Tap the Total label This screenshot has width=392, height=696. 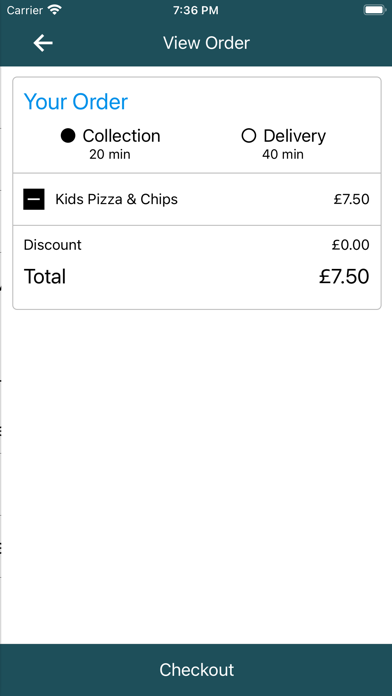[45, 277]
